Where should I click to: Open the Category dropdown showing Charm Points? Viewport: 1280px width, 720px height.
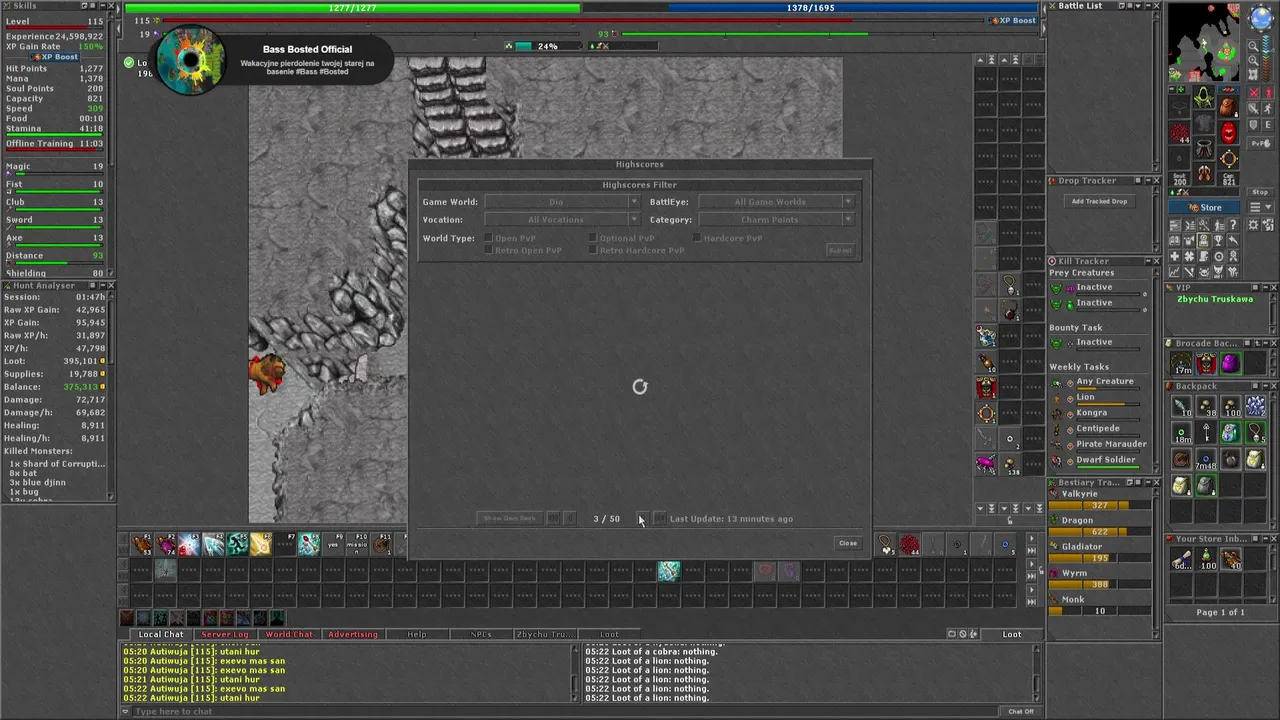click(776, 220)
